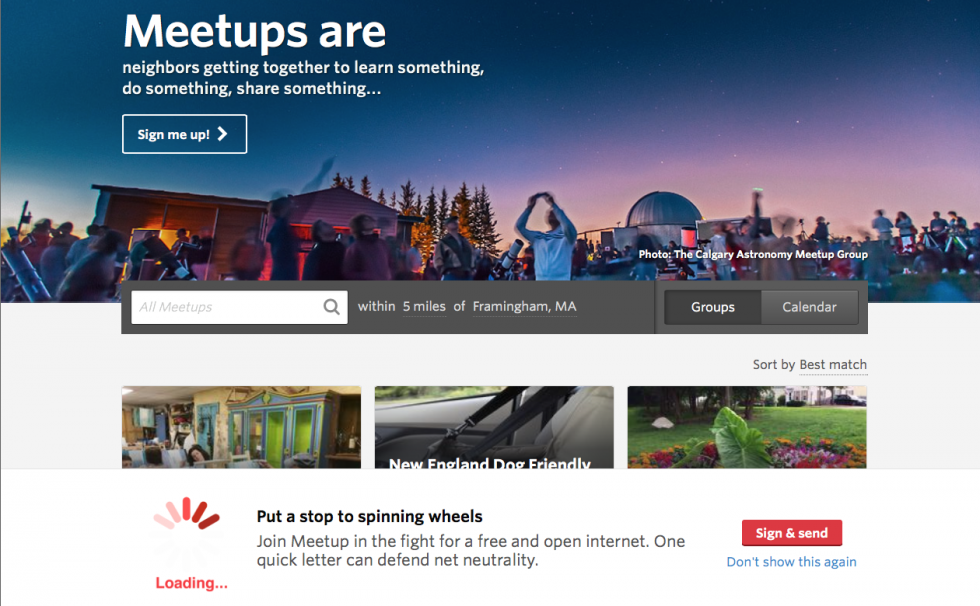The height and width of the screenshot is (606, 980).
Task: Focus the All Meetups search field
Action: pyautogui.click(x=239, y=307)
